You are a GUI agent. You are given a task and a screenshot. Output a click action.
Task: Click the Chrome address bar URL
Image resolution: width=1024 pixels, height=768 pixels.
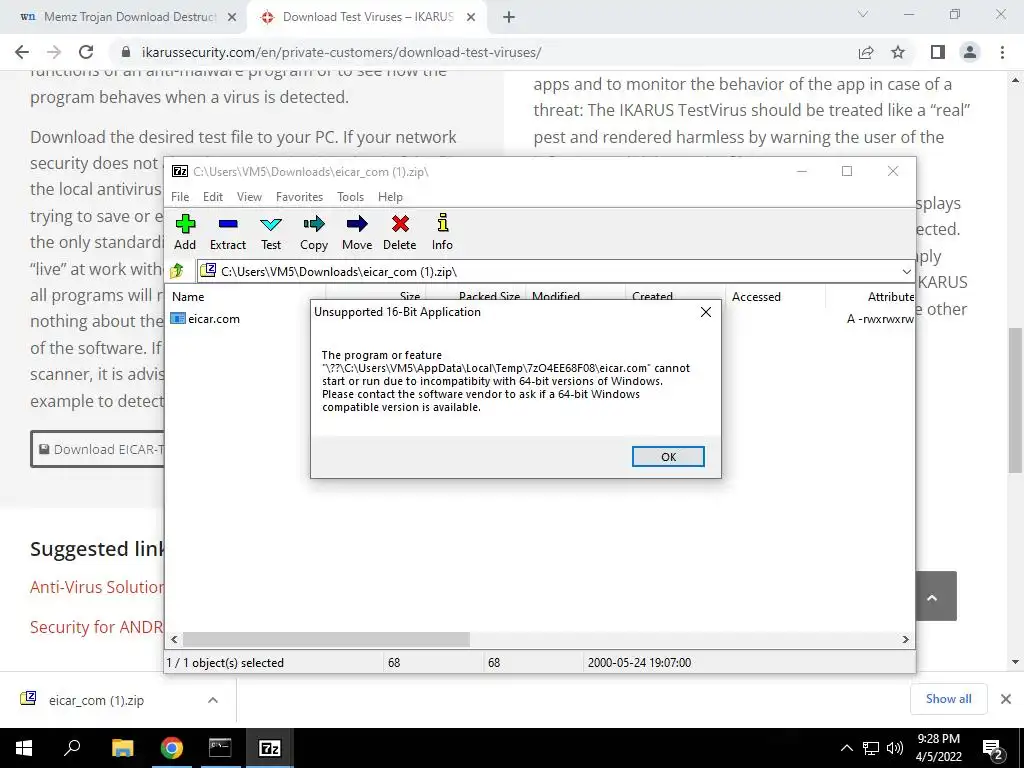342,52
